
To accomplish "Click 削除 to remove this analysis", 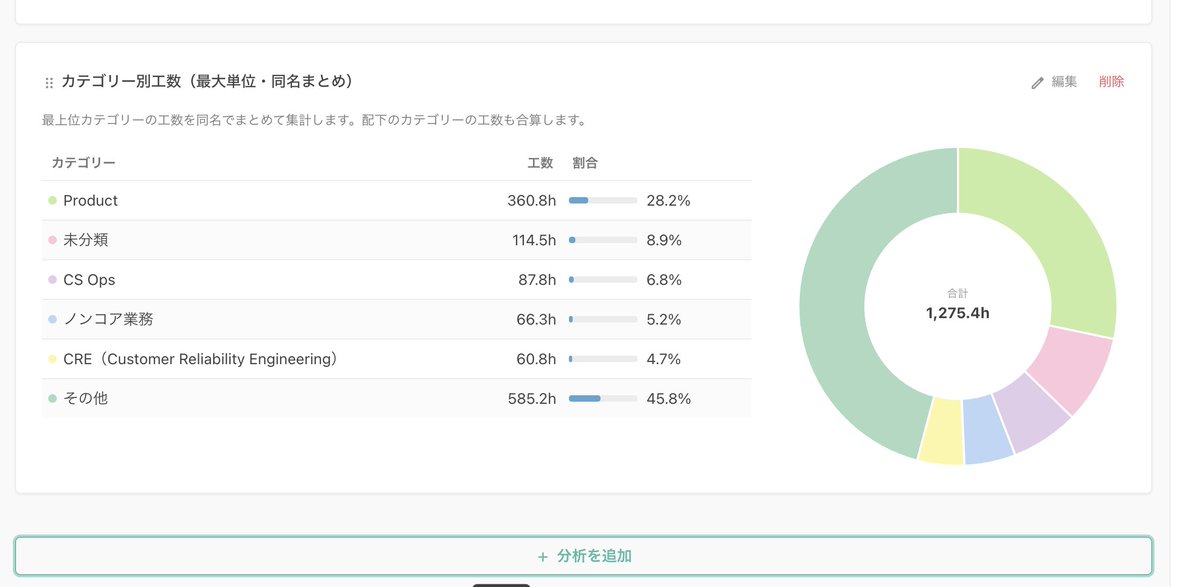I will coord(1111,82).
